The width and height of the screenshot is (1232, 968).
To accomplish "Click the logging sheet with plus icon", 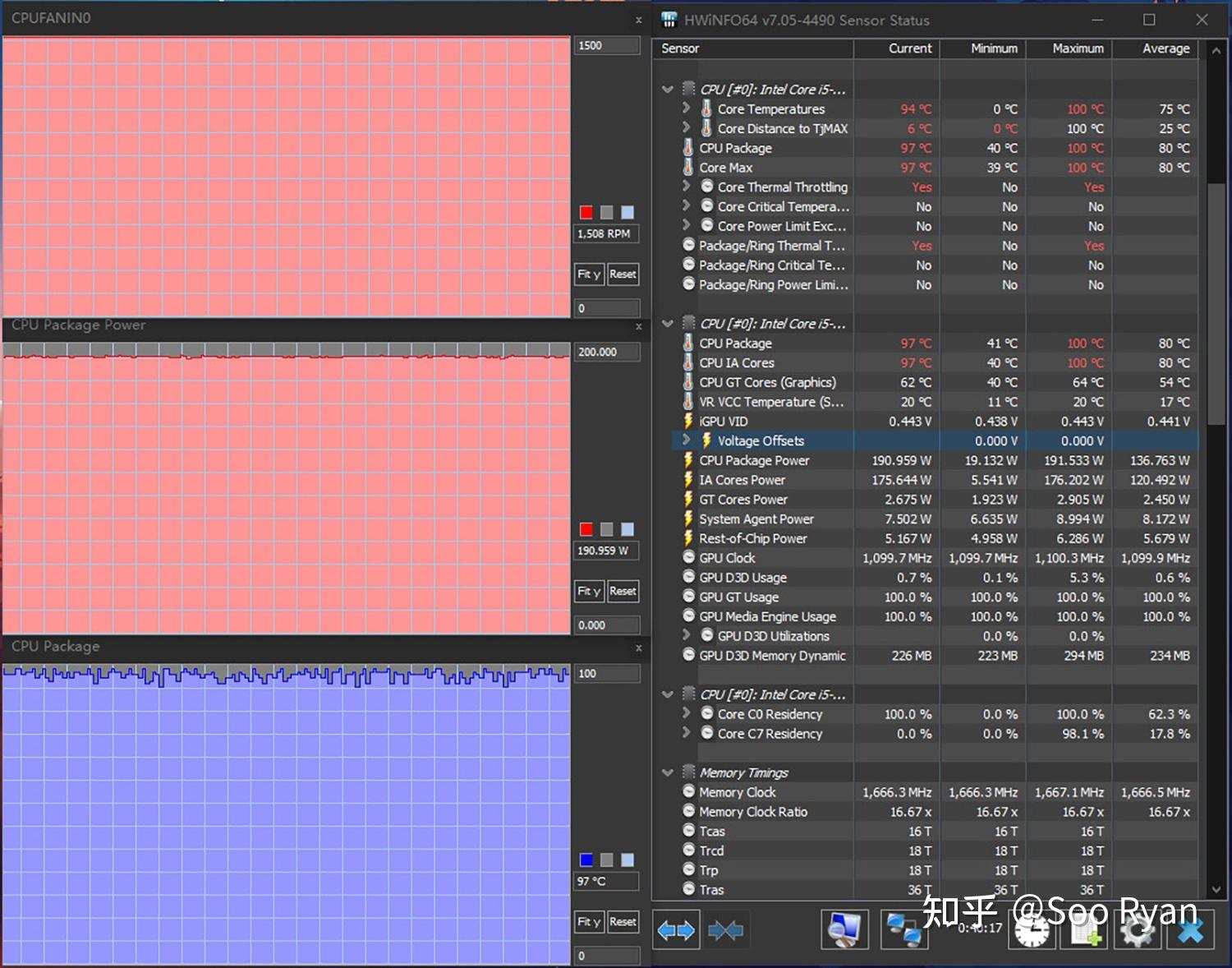I will [x=1084, y=930].
